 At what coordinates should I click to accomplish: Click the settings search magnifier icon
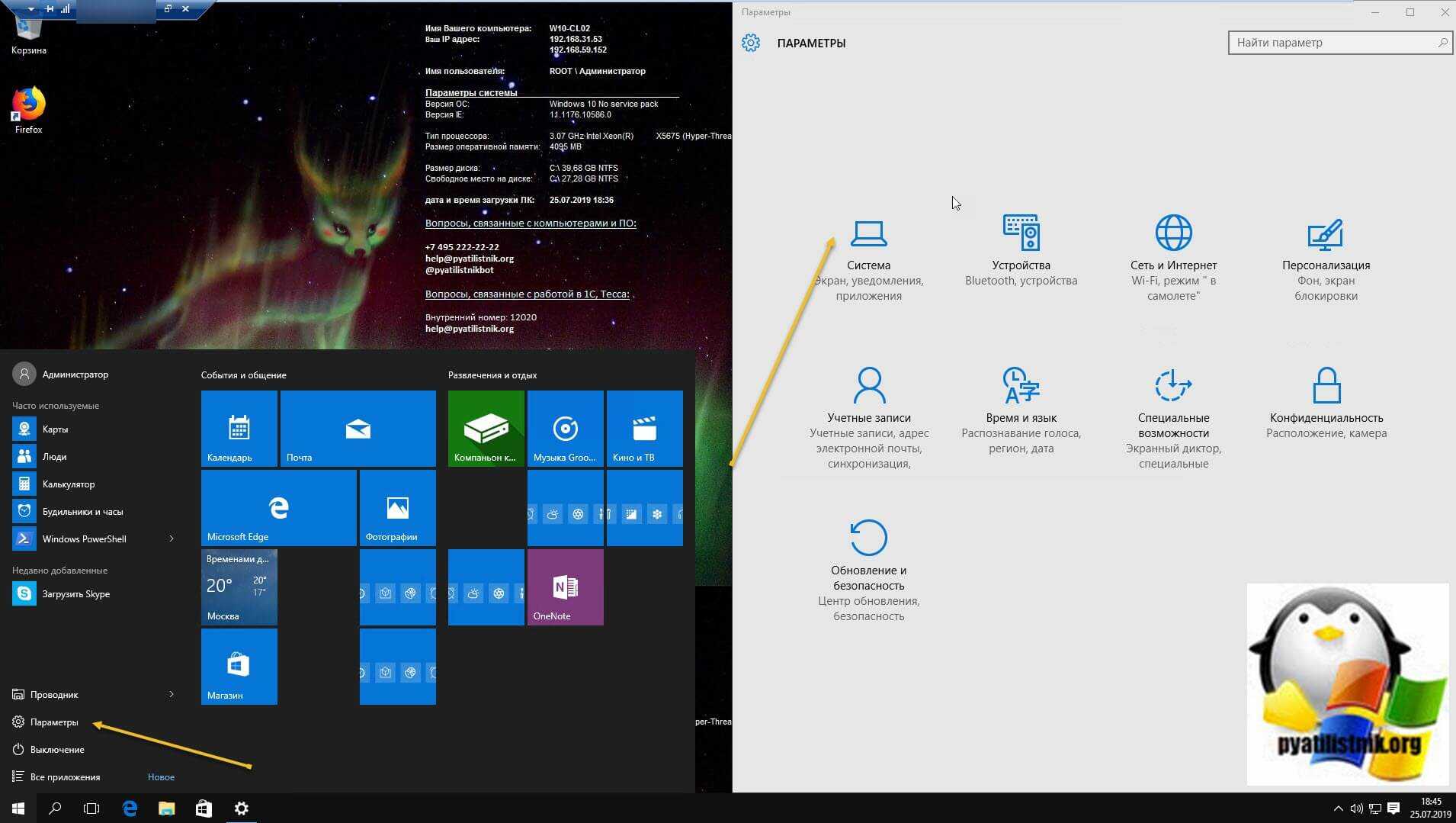1442,43
